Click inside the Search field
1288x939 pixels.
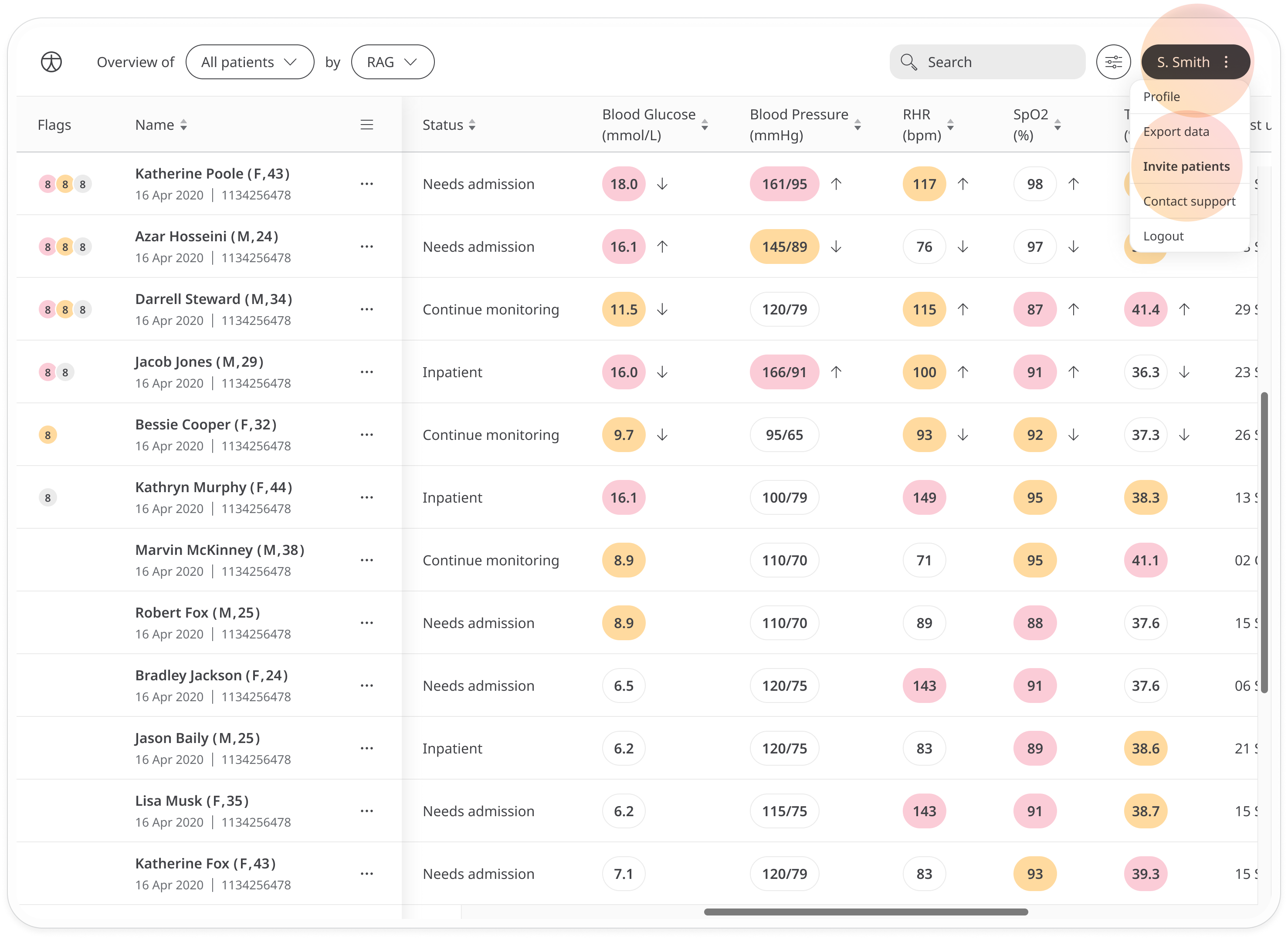pos(987,62)
